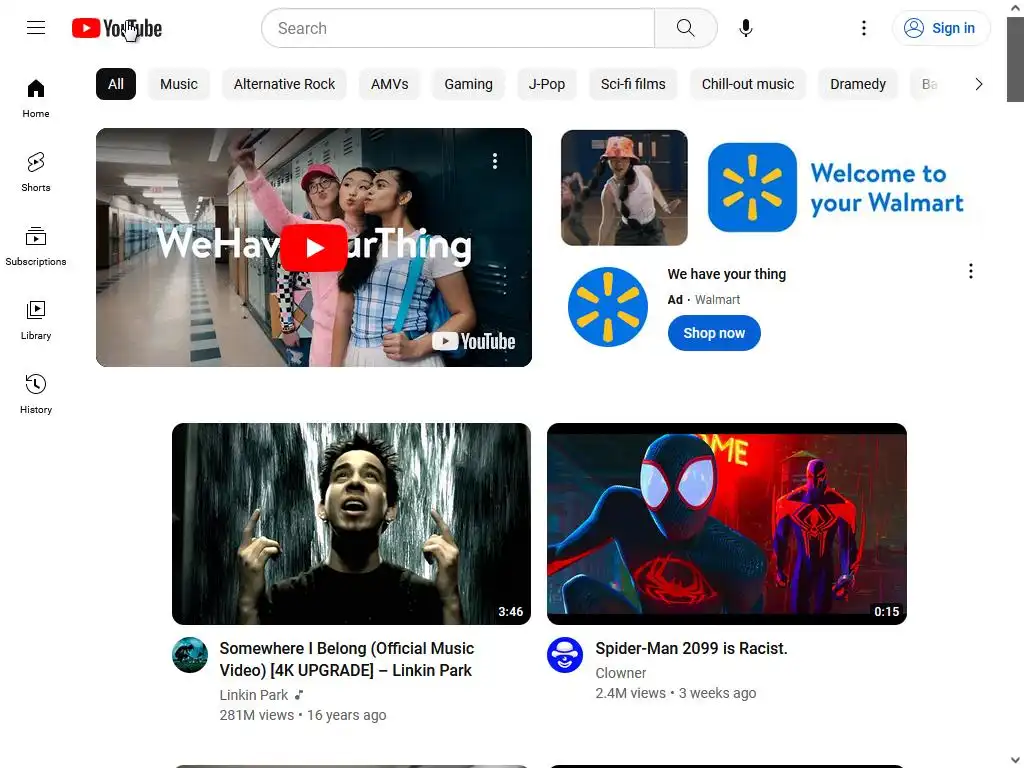The height and width of the screenshot is (768, 1024).
Task: Open settings three-dot menu in header
Action: 863,28
